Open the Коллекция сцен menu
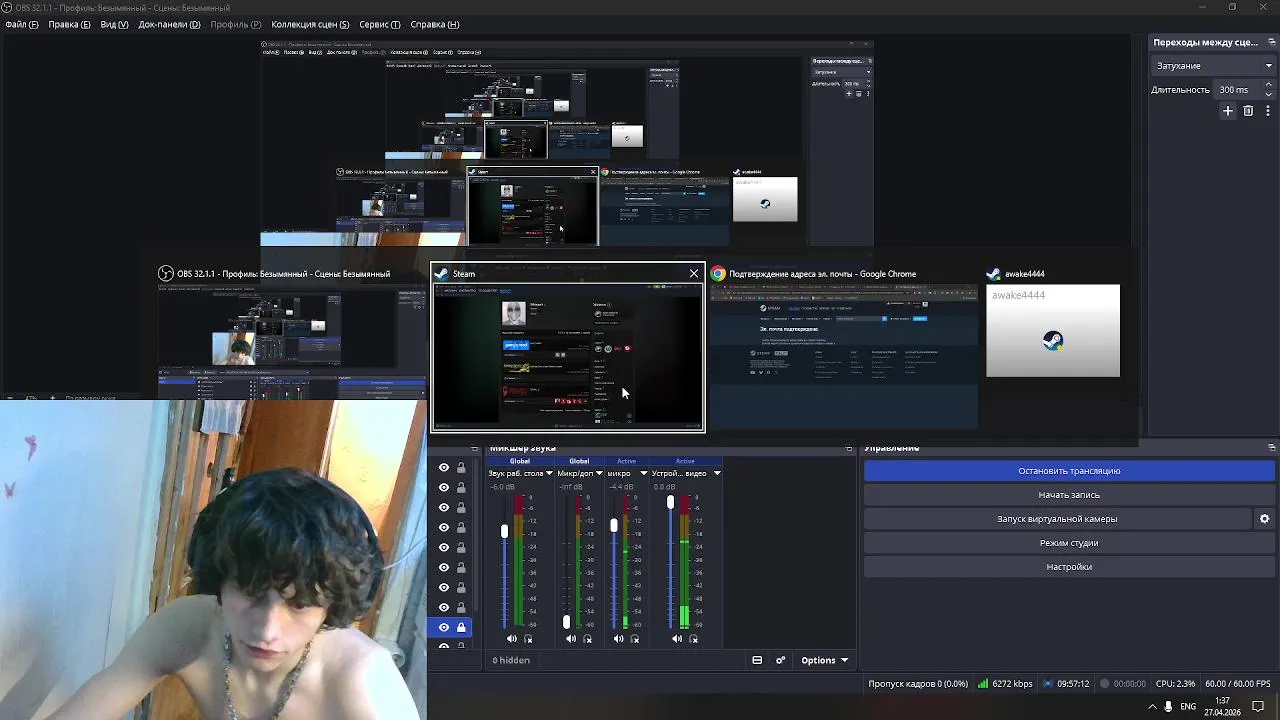 point(310,24)
